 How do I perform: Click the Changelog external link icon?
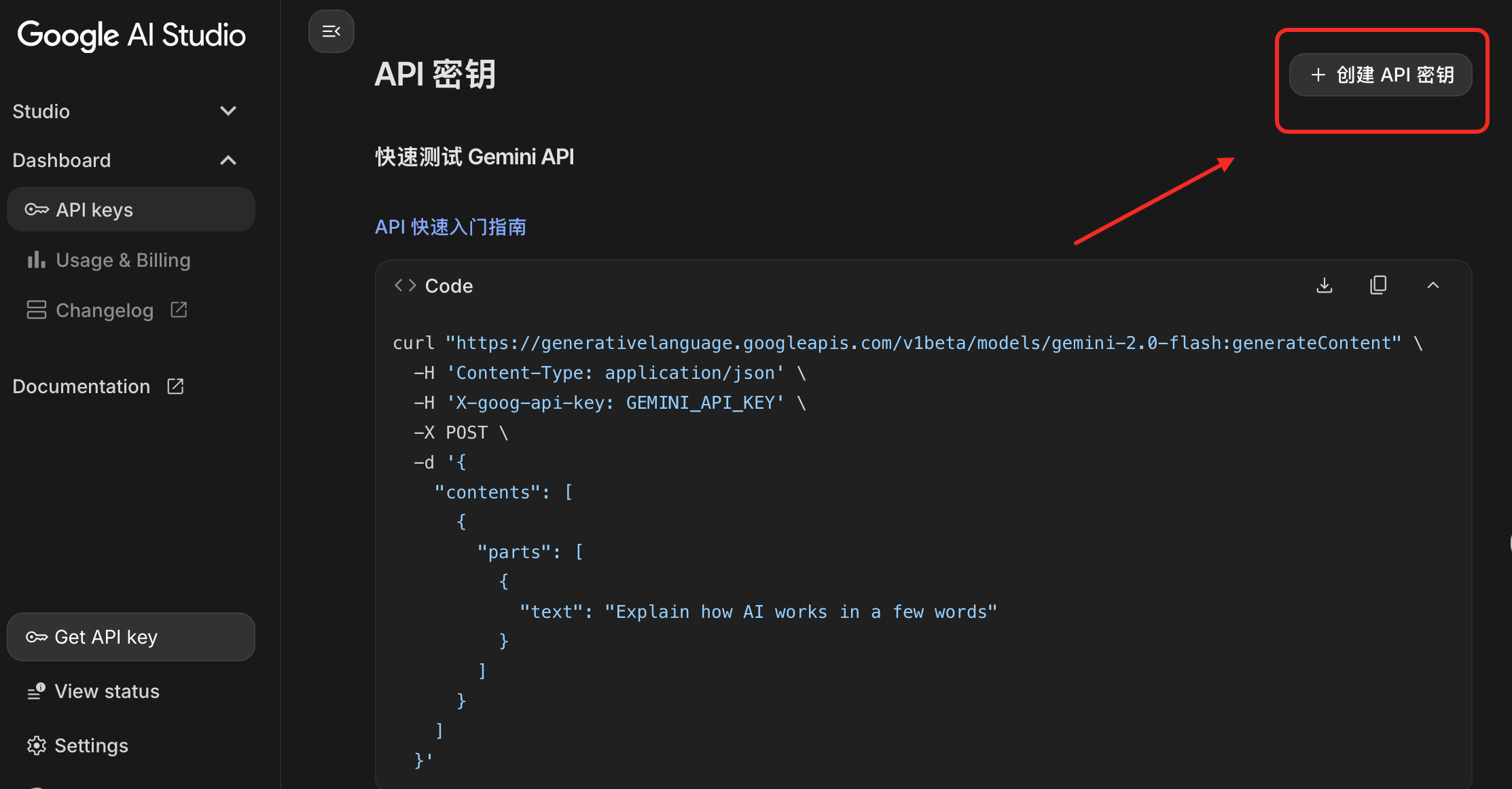(x=179, y=310)
